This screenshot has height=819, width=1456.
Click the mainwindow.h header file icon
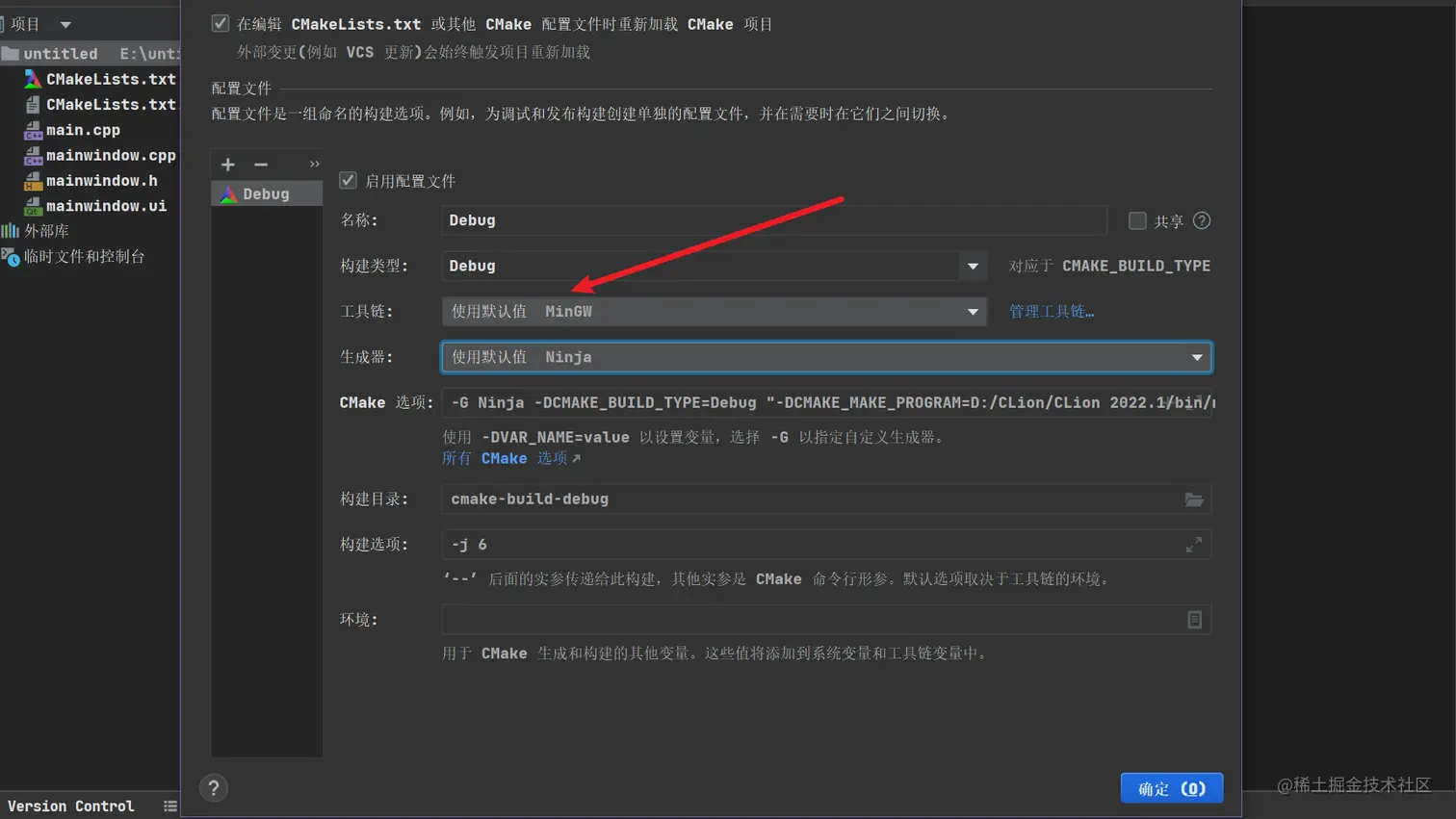(x=33, y=181)
